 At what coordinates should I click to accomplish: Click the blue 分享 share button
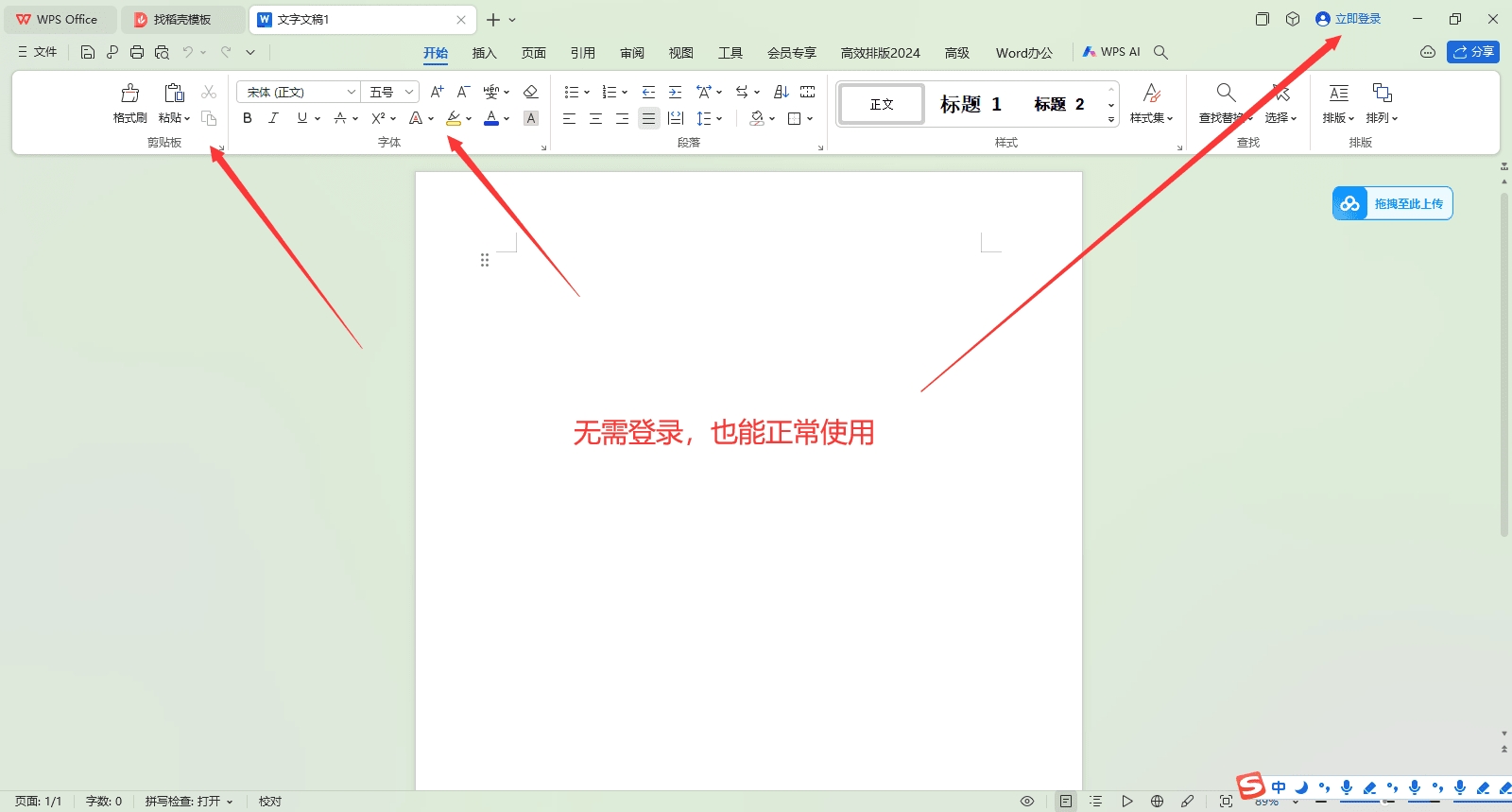click(1472, 52)
